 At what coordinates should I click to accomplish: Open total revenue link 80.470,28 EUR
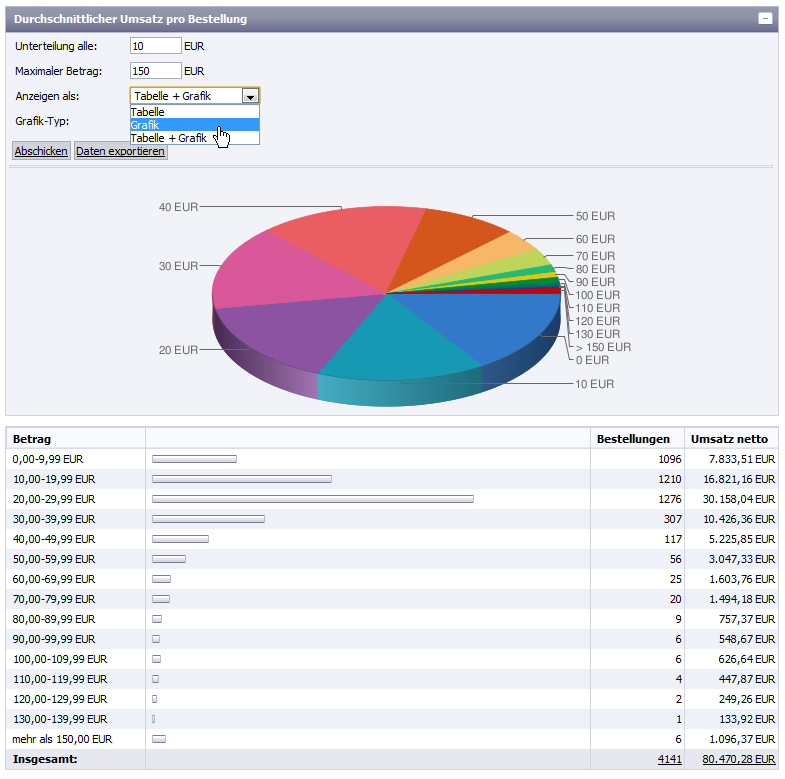(738, 759)
